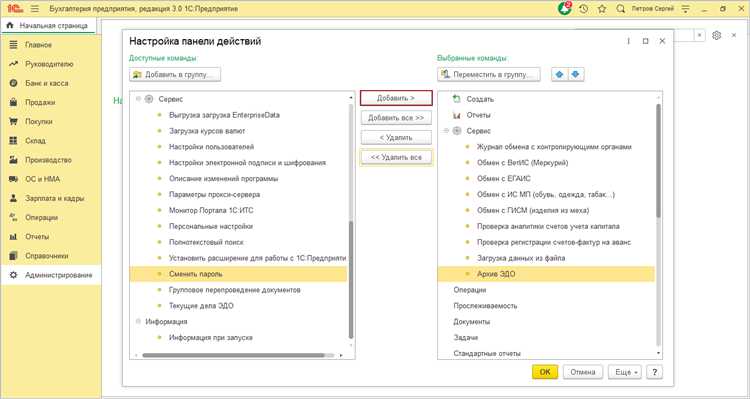Open the favorites star icon
Screen dimensions: 750x399
point(602,9)
